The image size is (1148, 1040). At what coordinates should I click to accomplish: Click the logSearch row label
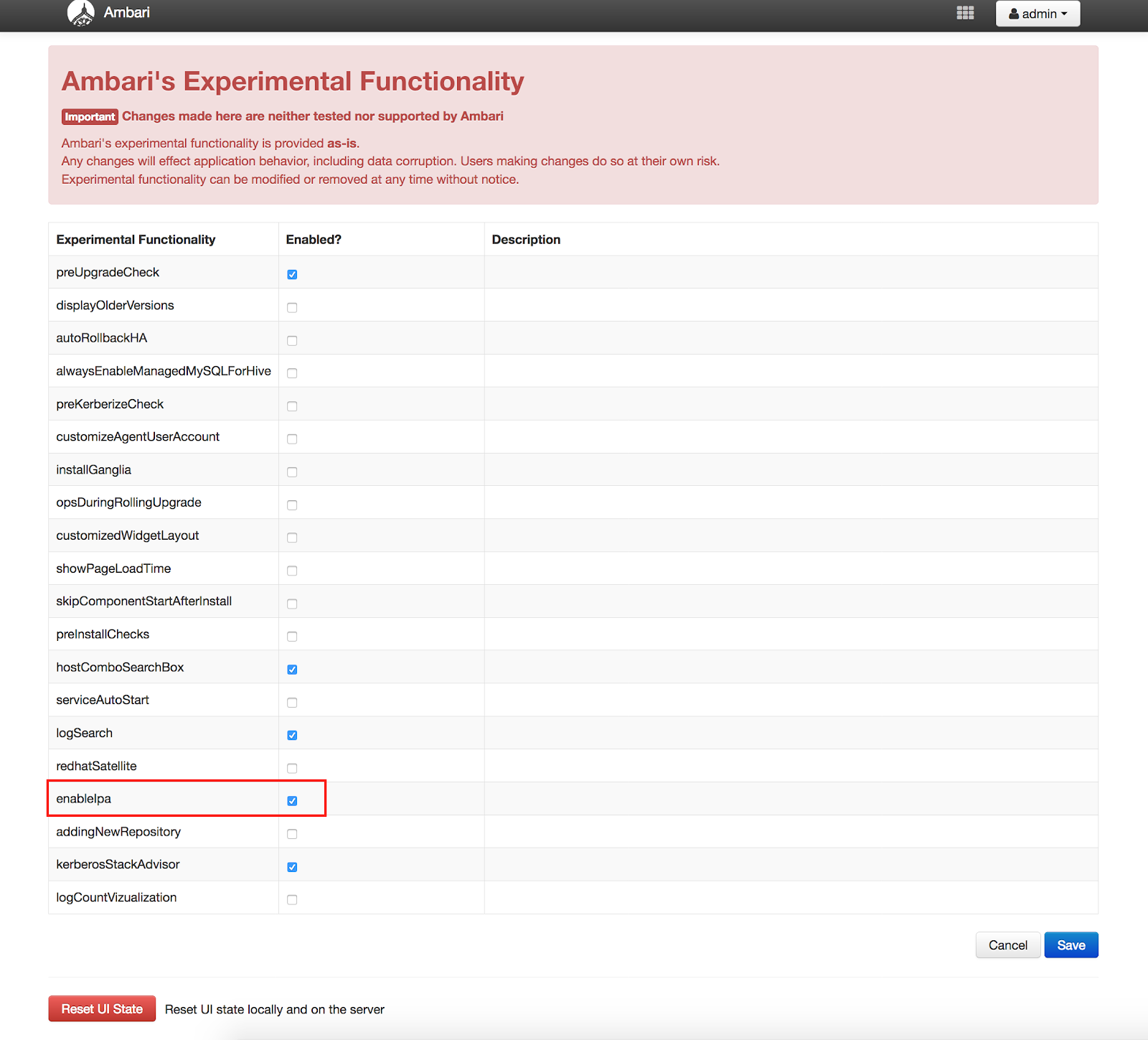click(85, 733)
